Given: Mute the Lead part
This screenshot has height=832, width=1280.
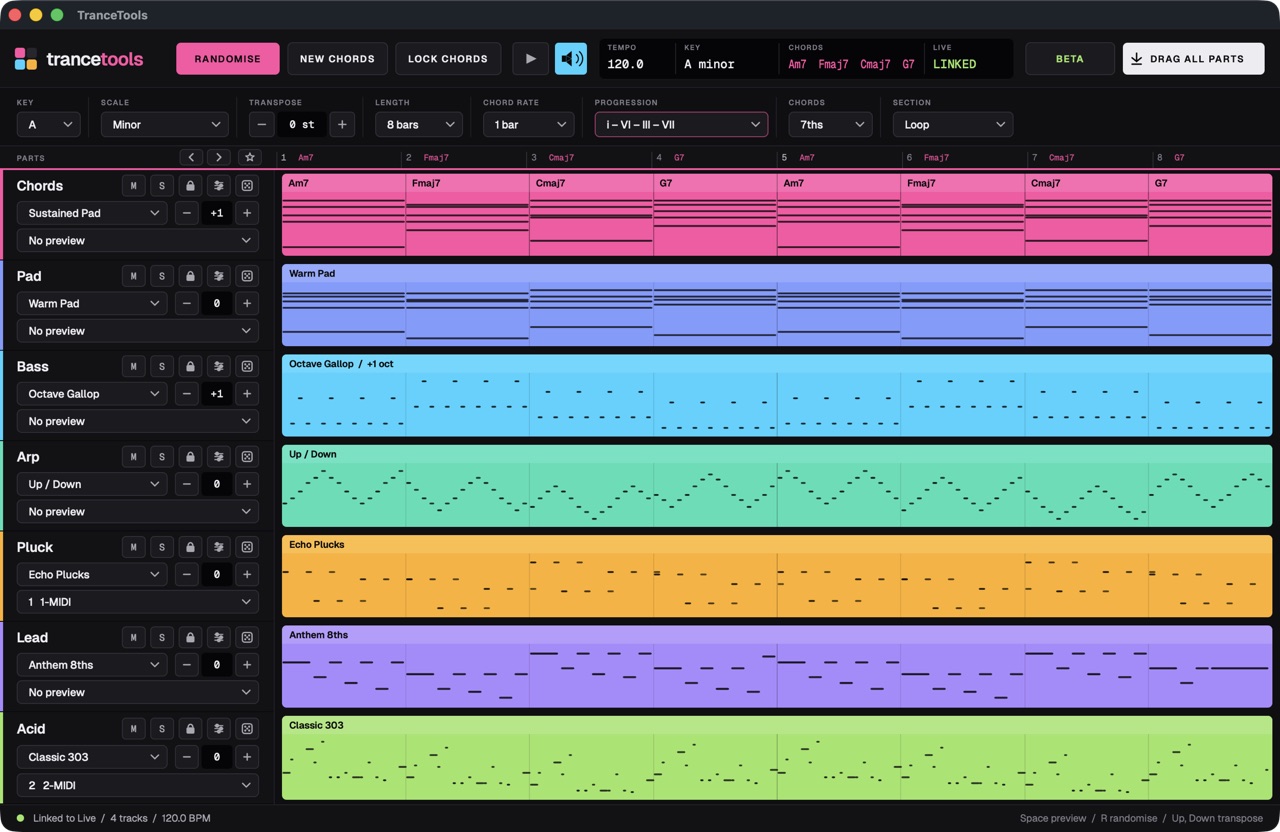Looking at the screenshot, I should point(133,637).
